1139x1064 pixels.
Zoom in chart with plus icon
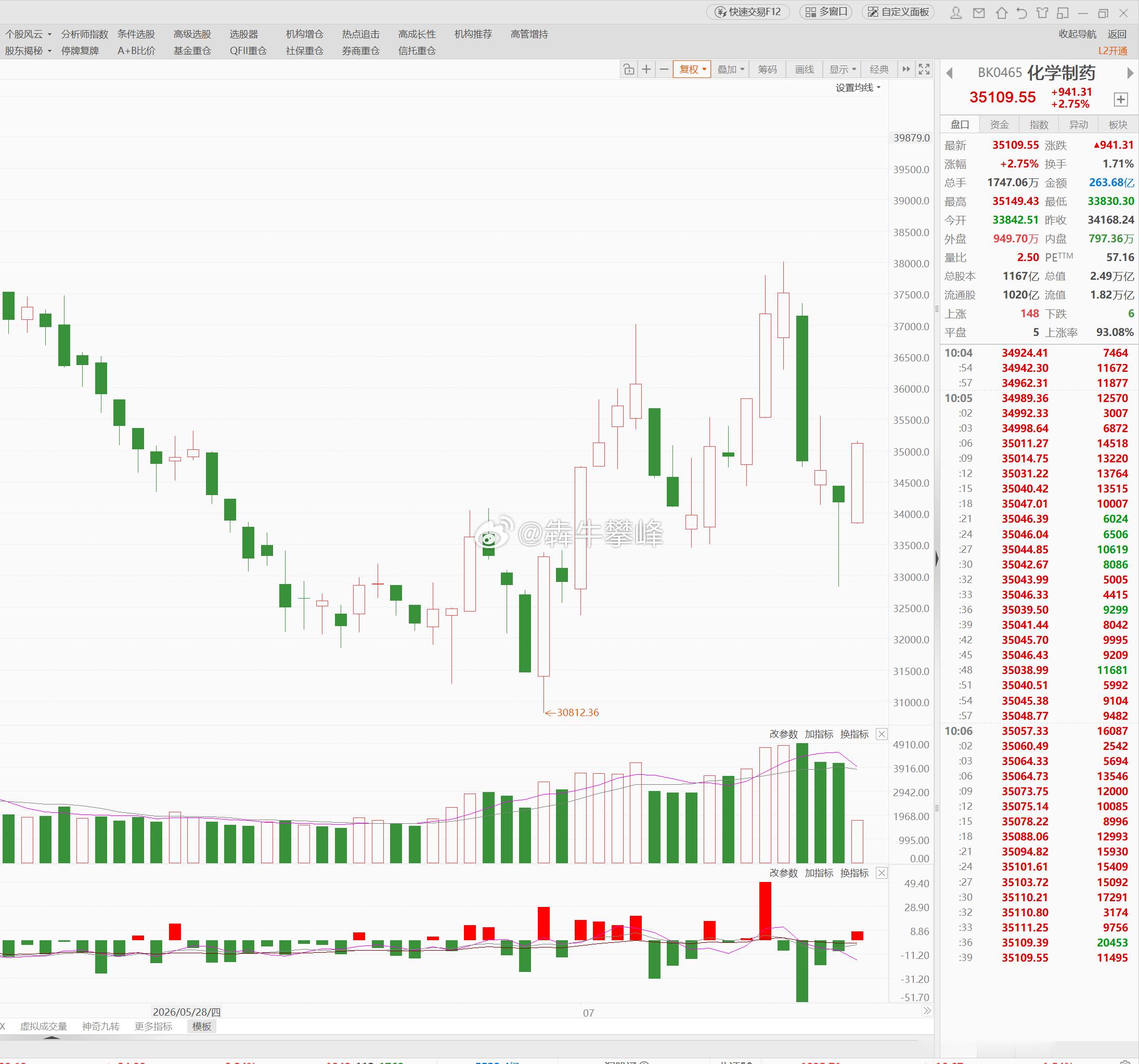pos(646,69)
